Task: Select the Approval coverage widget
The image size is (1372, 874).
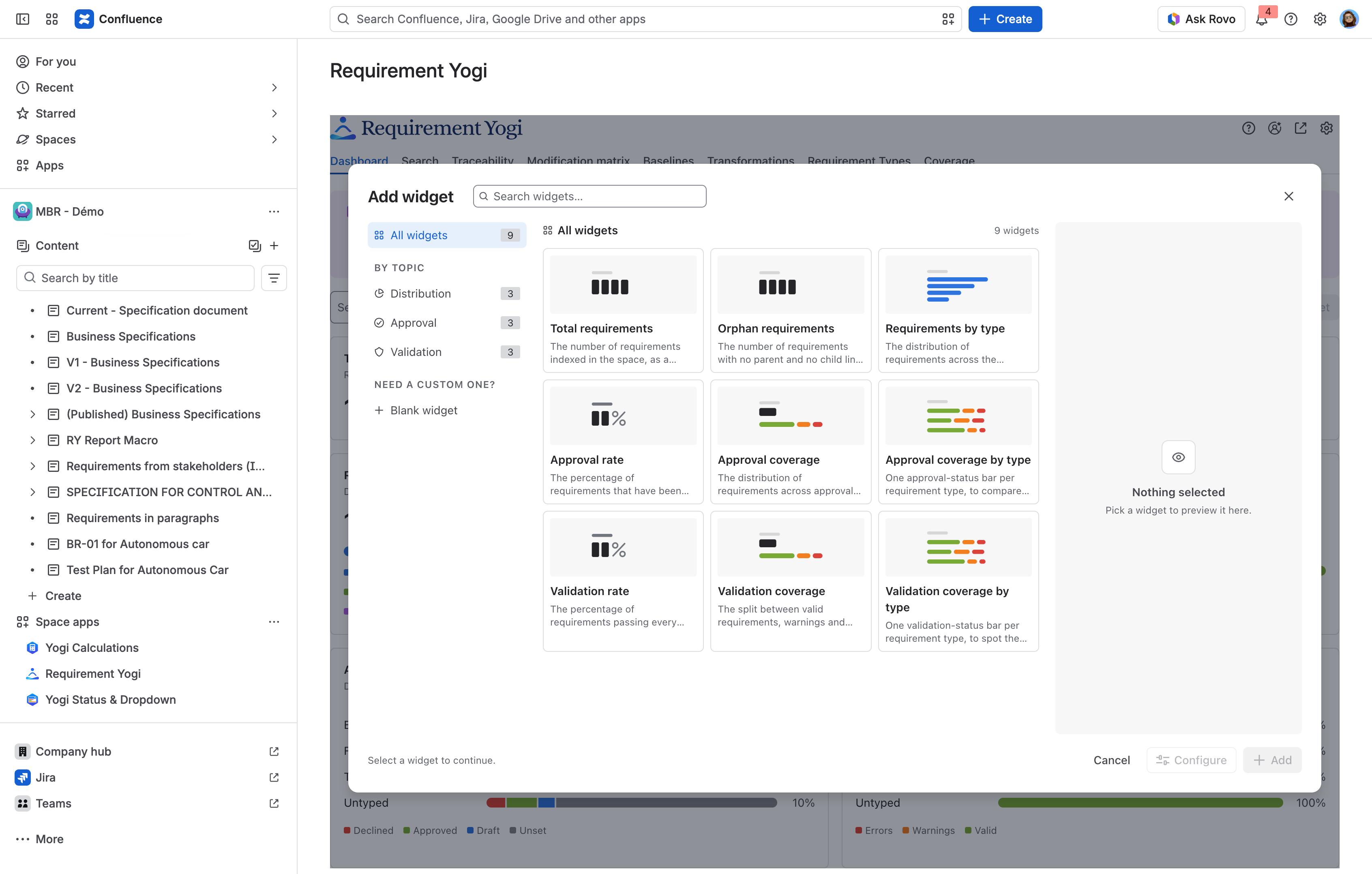Action: point(790,442)
